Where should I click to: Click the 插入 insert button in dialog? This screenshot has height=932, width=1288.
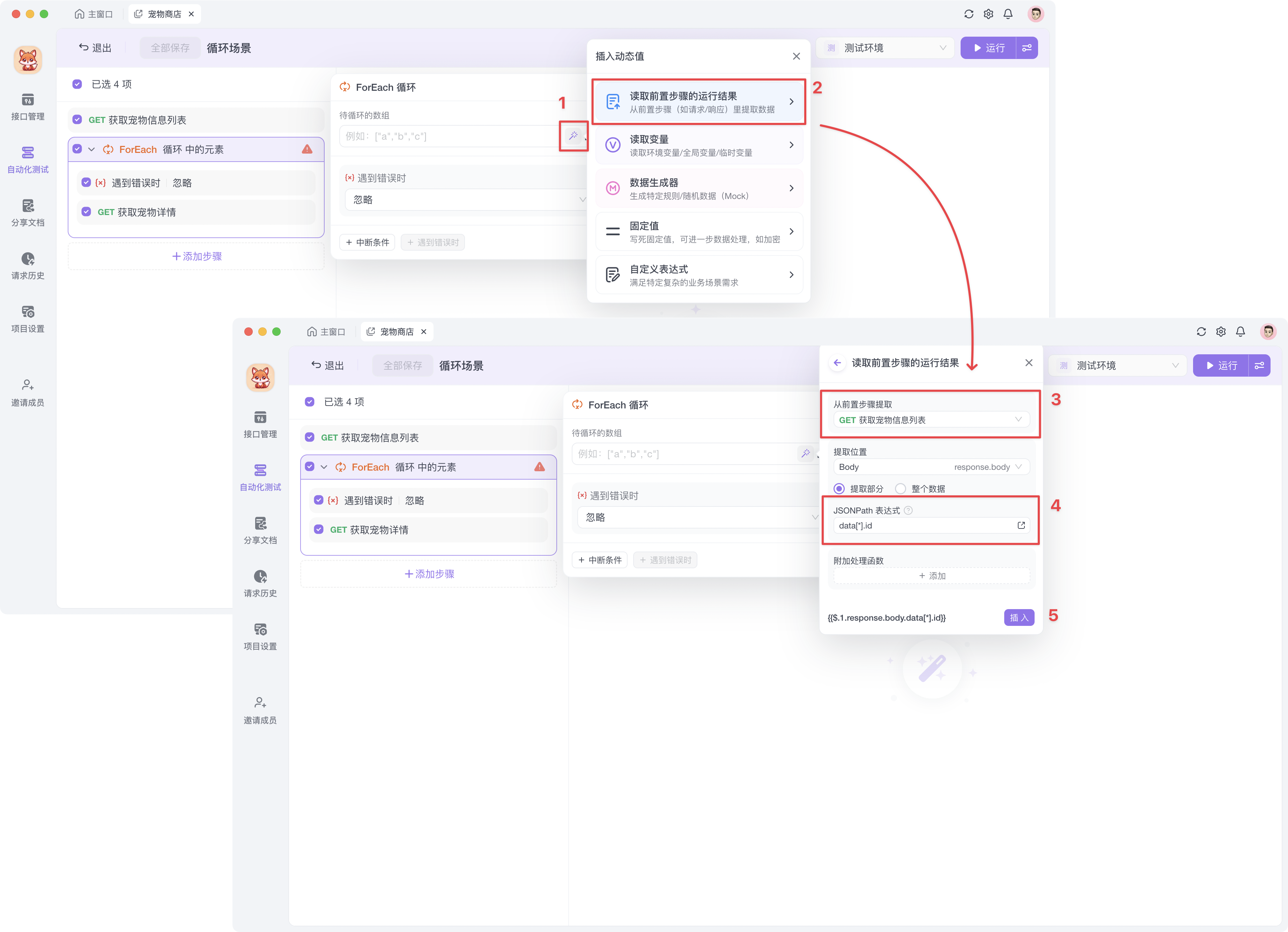1019,617
